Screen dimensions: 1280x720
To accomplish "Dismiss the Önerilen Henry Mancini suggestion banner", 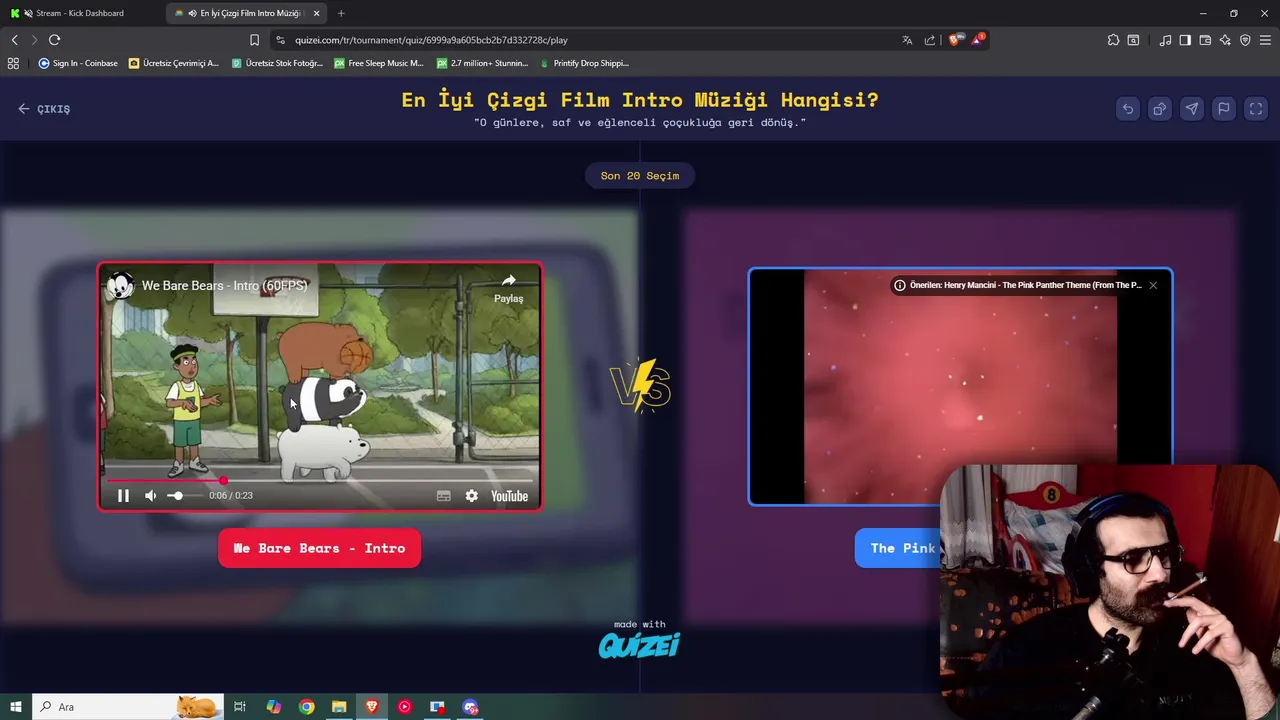I will (1153, 285).
